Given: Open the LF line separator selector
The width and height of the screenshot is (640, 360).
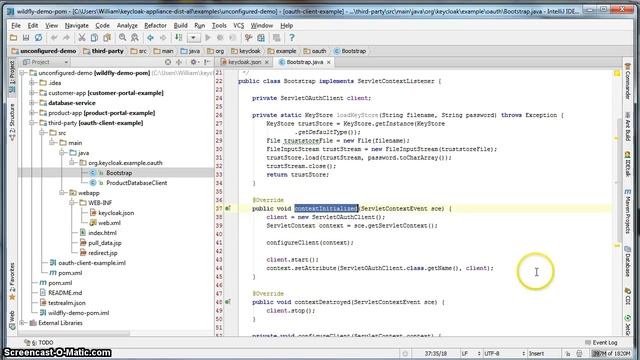Looking at the screenshot, I should (471, 353).
